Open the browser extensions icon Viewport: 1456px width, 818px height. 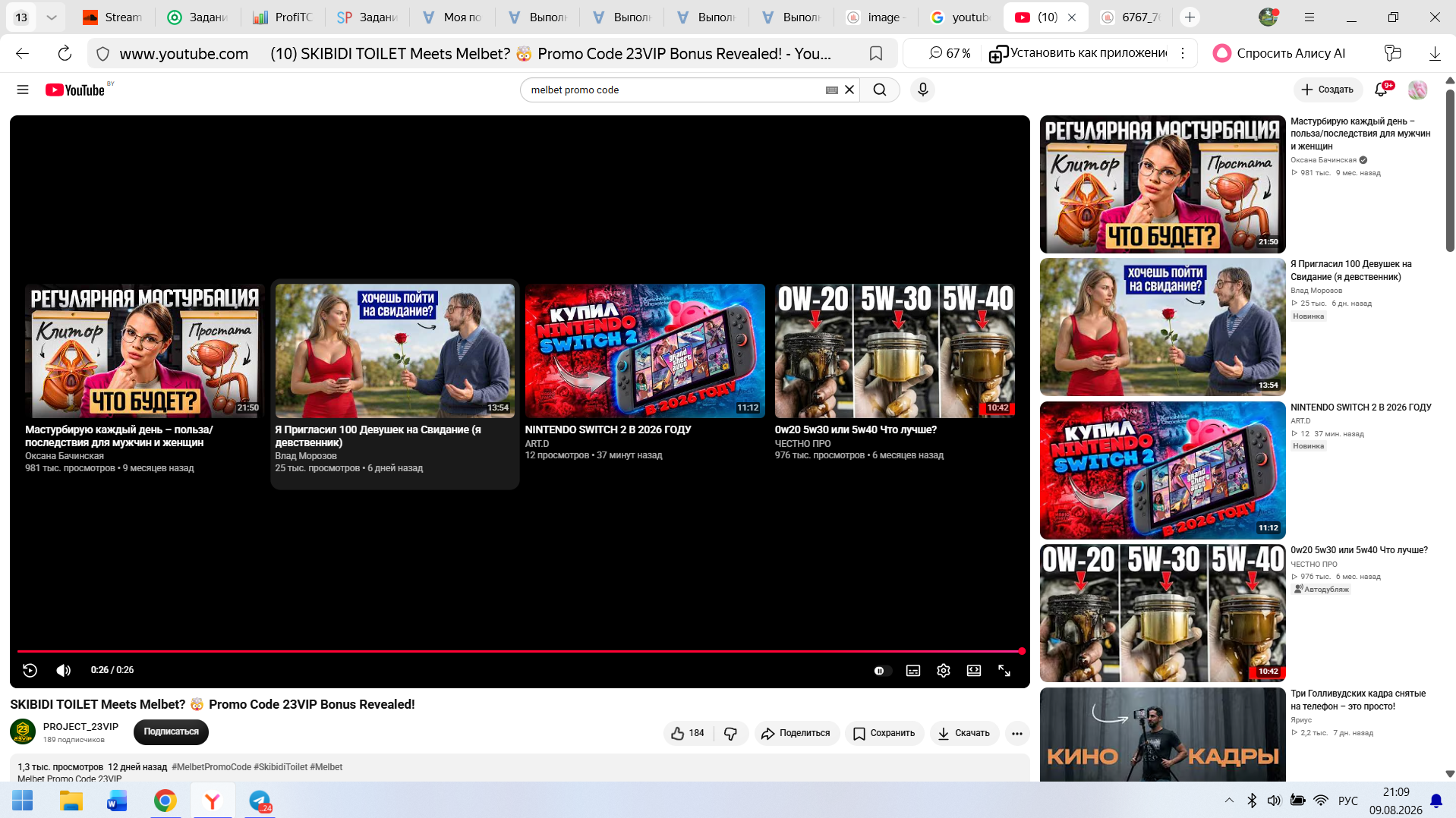(x=1392, y=53)
